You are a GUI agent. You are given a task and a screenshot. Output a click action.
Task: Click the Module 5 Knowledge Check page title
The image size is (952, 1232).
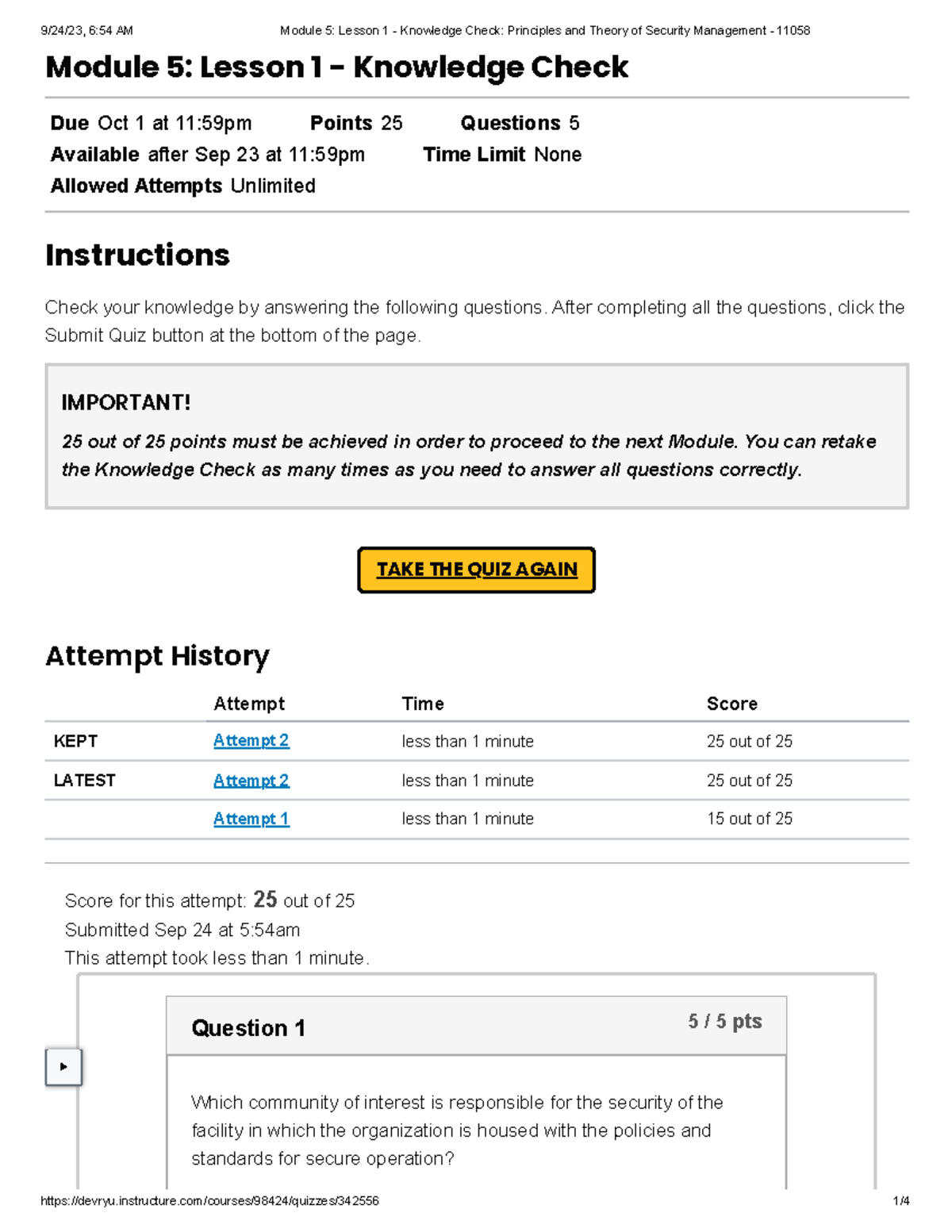(x=336, y=67)
